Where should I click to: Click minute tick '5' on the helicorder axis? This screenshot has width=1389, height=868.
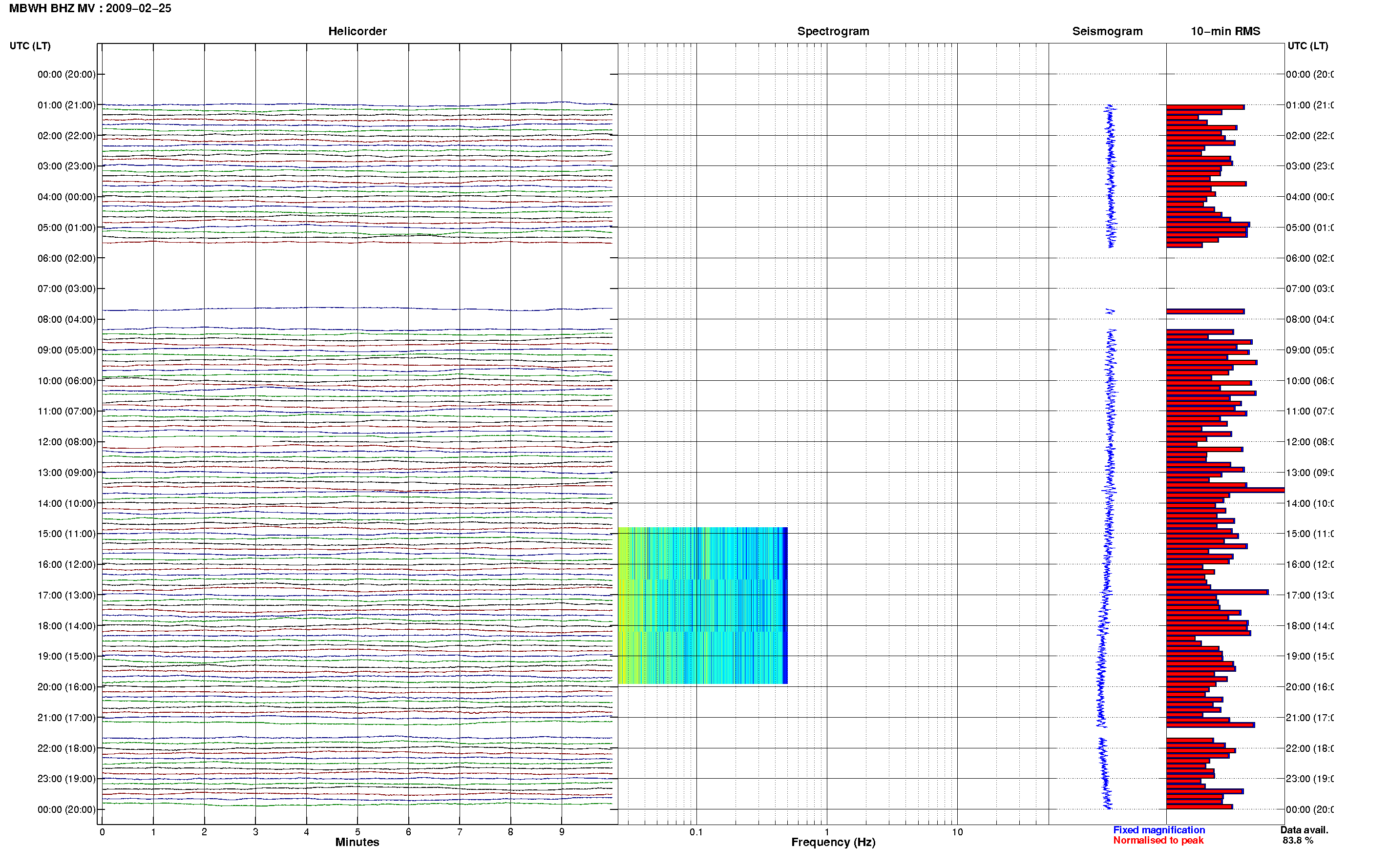tap(358, 832)
